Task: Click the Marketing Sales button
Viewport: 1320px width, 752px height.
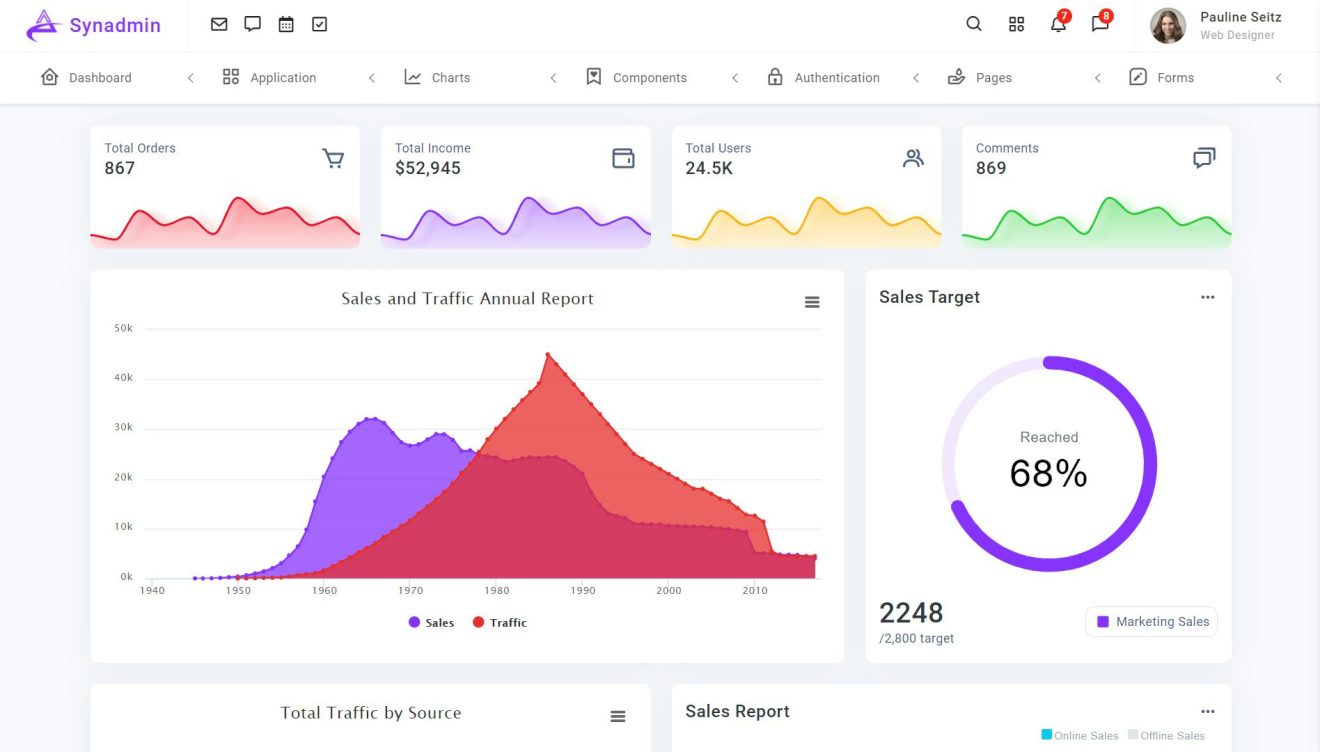Action: 1151,621
